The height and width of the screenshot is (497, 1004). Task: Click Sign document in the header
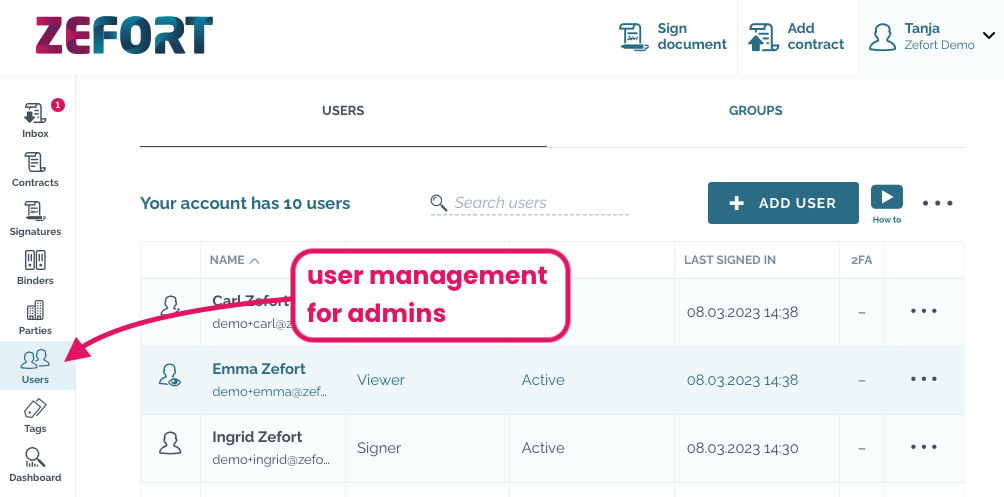673,37
